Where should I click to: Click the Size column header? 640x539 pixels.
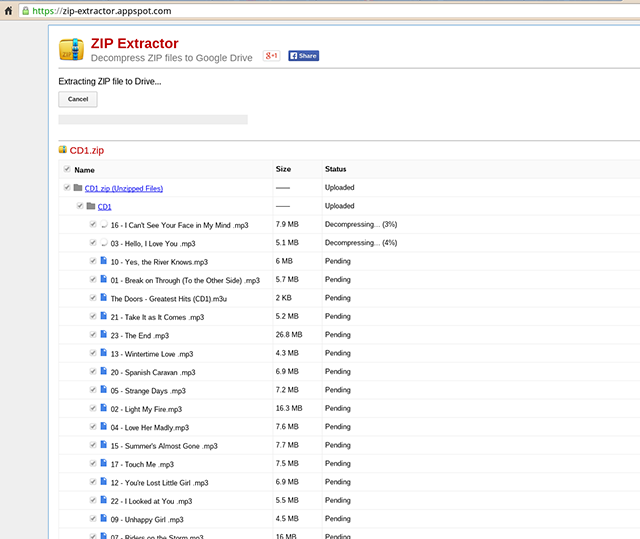[283, 169]
